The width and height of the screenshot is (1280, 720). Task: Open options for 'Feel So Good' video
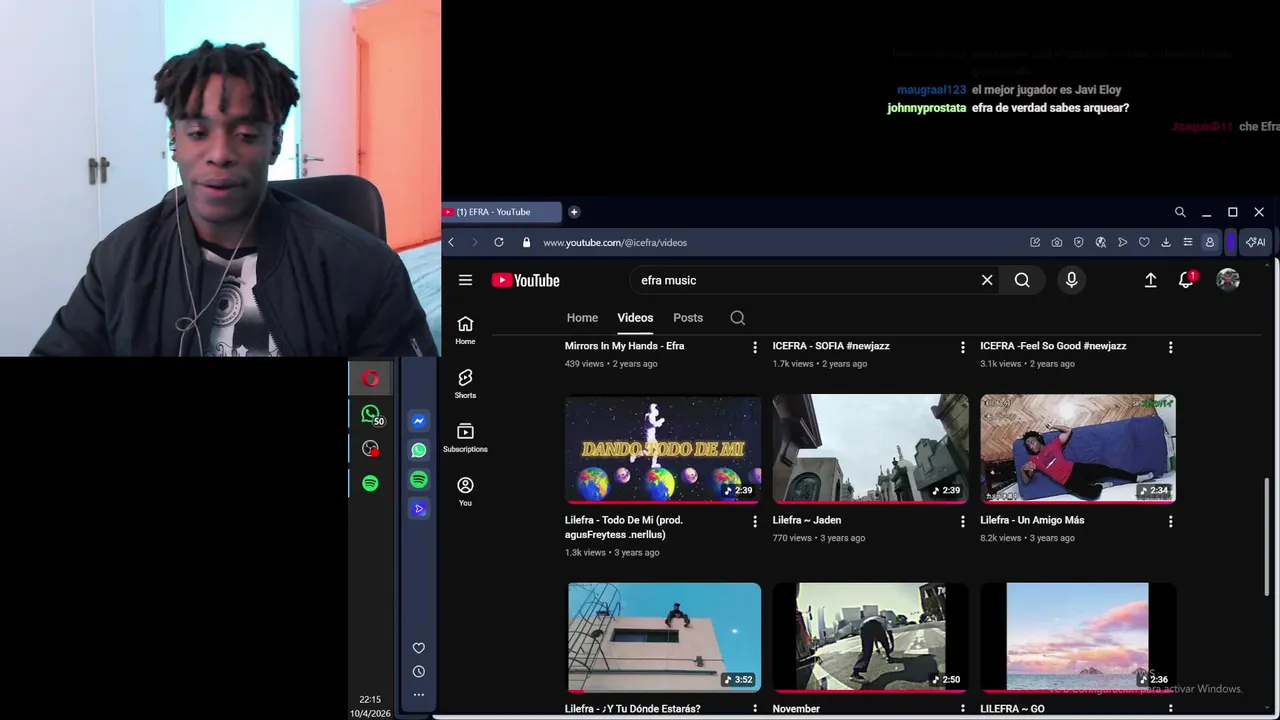(1171, 347)
